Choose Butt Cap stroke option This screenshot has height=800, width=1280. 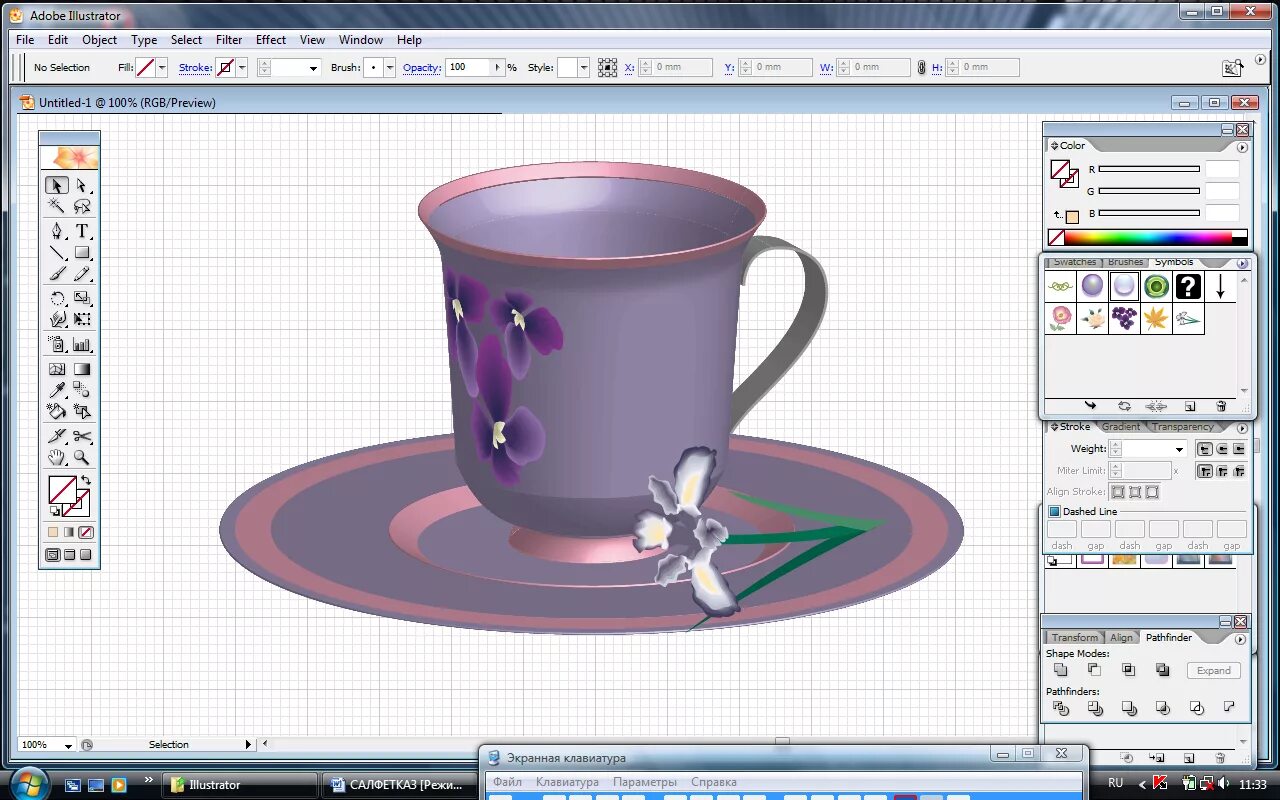tap(1205, 449)
